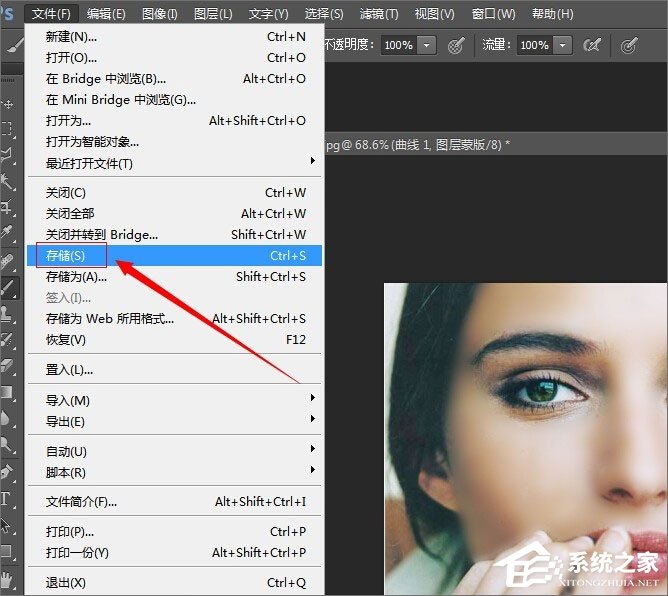Toggle pressure-for-opacity icon beside 不透明度 field
Screen dimensions: 668x596
pyautogui.click(x=456, y=45)
